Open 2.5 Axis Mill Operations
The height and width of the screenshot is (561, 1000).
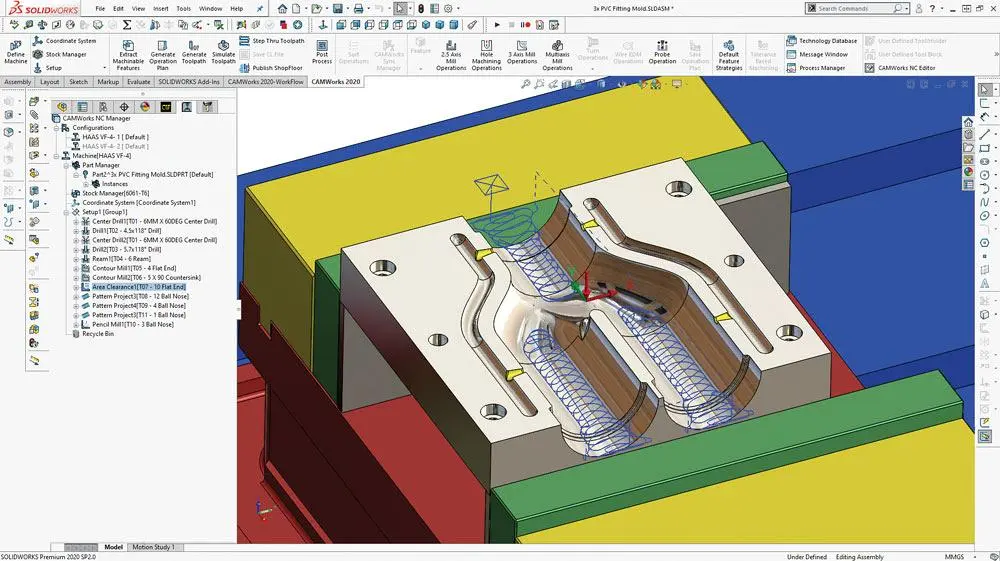click(x=451, y=55)
